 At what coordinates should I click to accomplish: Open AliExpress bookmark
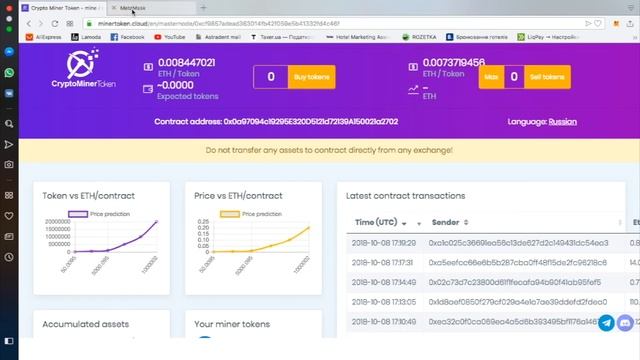(44, 37)
